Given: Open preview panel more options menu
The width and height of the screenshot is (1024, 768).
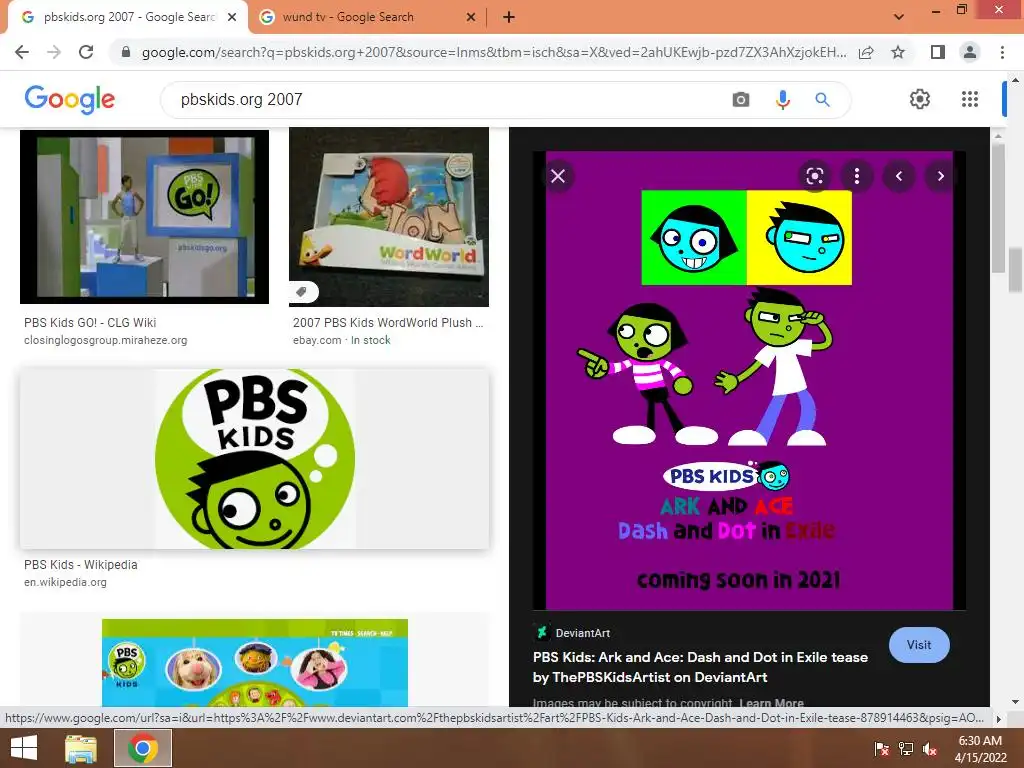Looking at the screenshot, I should [857, 176].
